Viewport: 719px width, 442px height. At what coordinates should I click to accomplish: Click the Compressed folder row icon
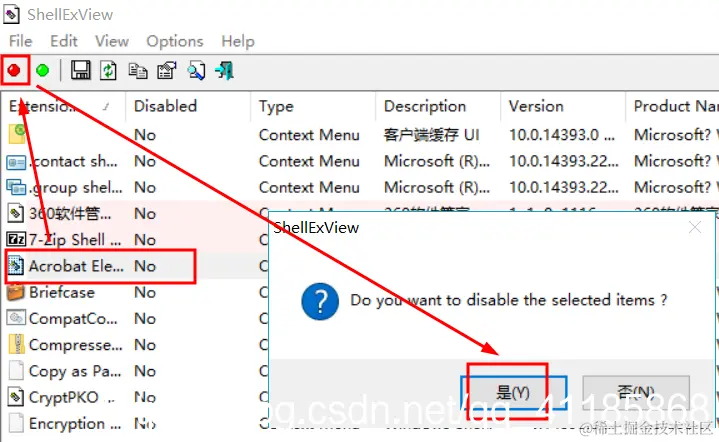(17, 344)
